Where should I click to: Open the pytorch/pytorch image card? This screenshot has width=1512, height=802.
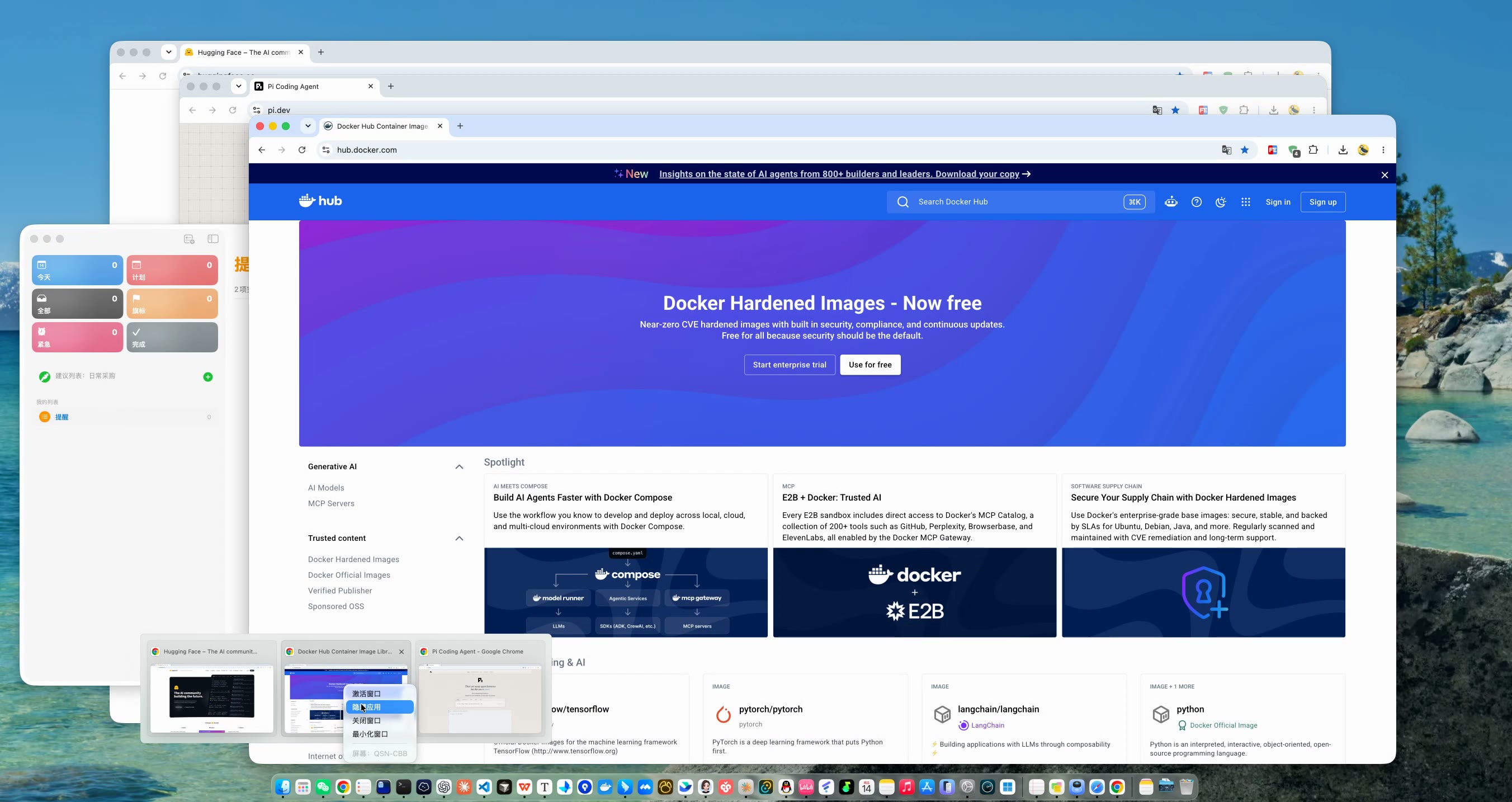[805, 719]
